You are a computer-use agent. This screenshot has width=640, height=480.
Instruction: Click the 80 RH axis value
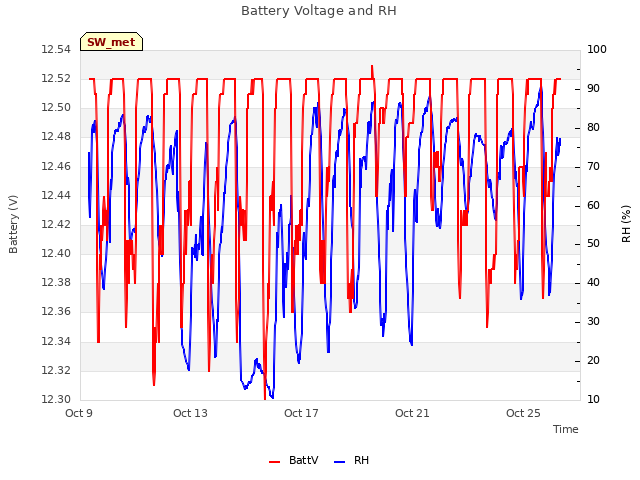coord(593,127)
